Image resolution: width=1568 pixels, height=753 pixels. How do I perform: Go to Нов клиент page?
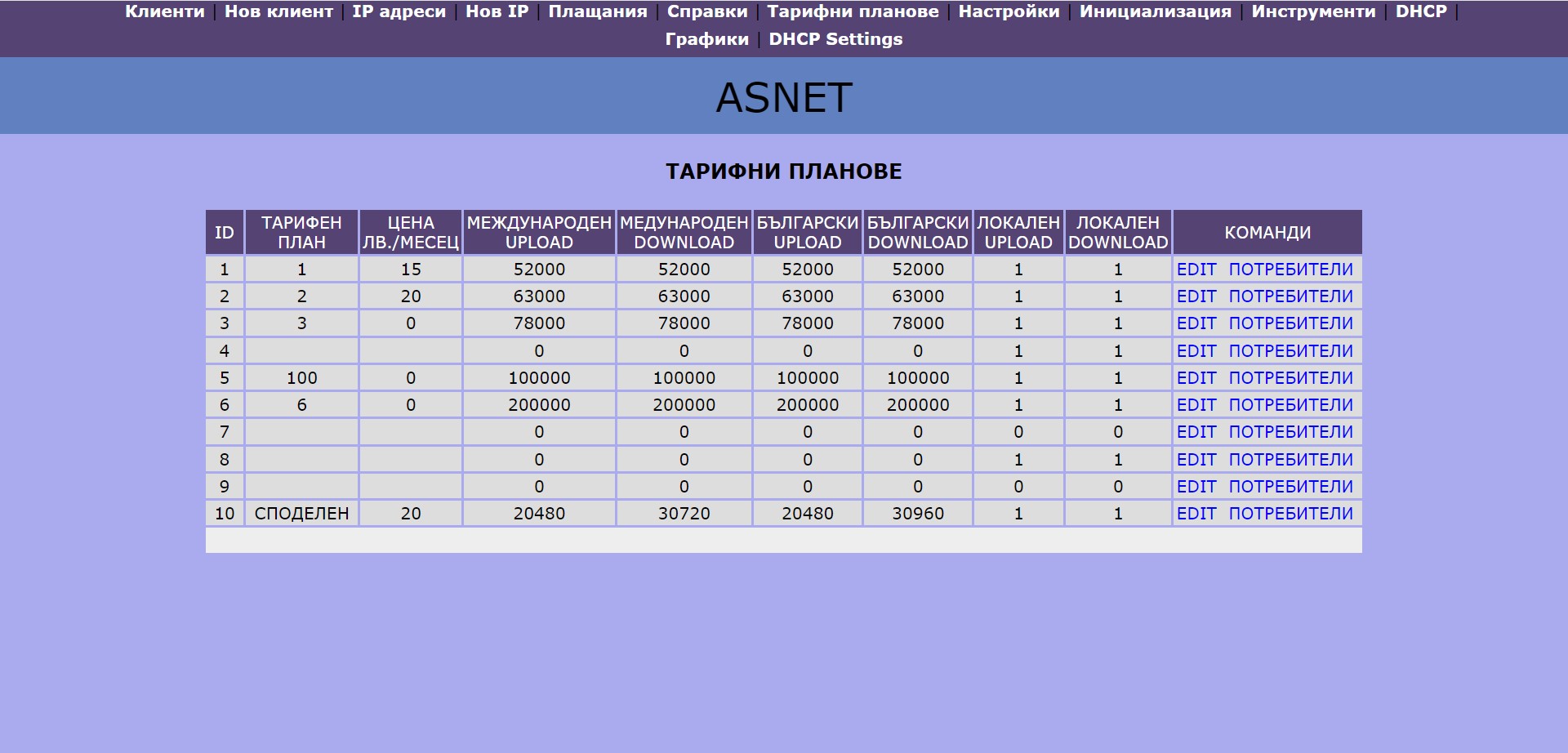[x=278, y=11]
